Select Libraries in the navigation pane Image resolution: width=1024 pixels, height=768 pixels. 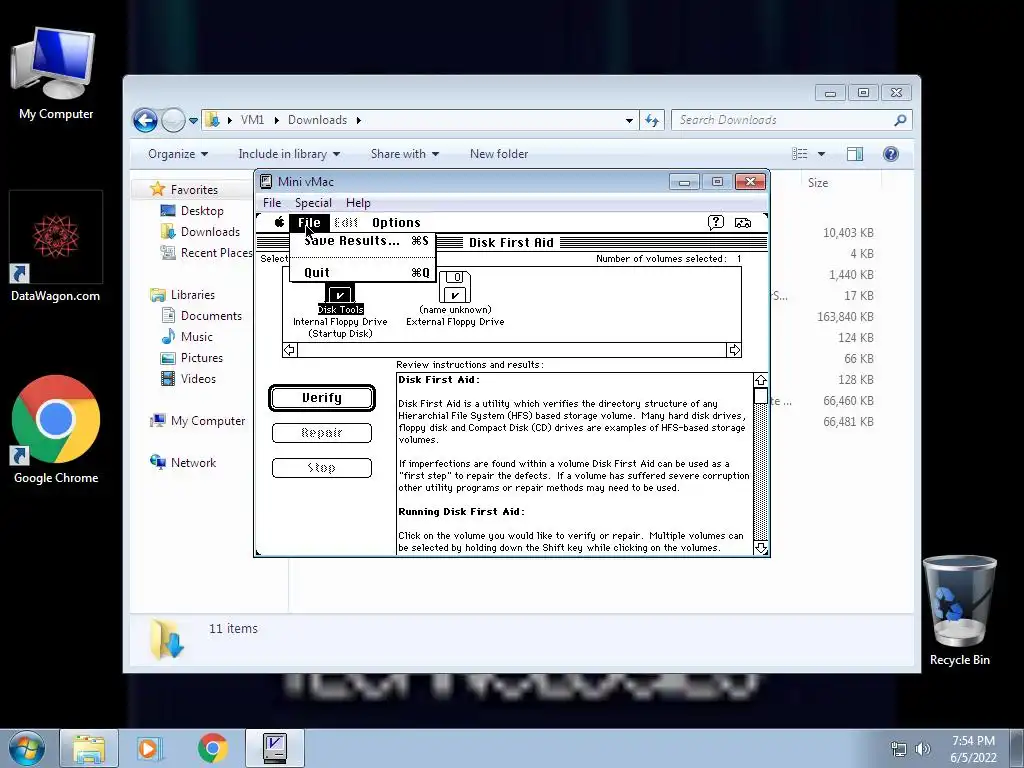[x=193, y=295]
